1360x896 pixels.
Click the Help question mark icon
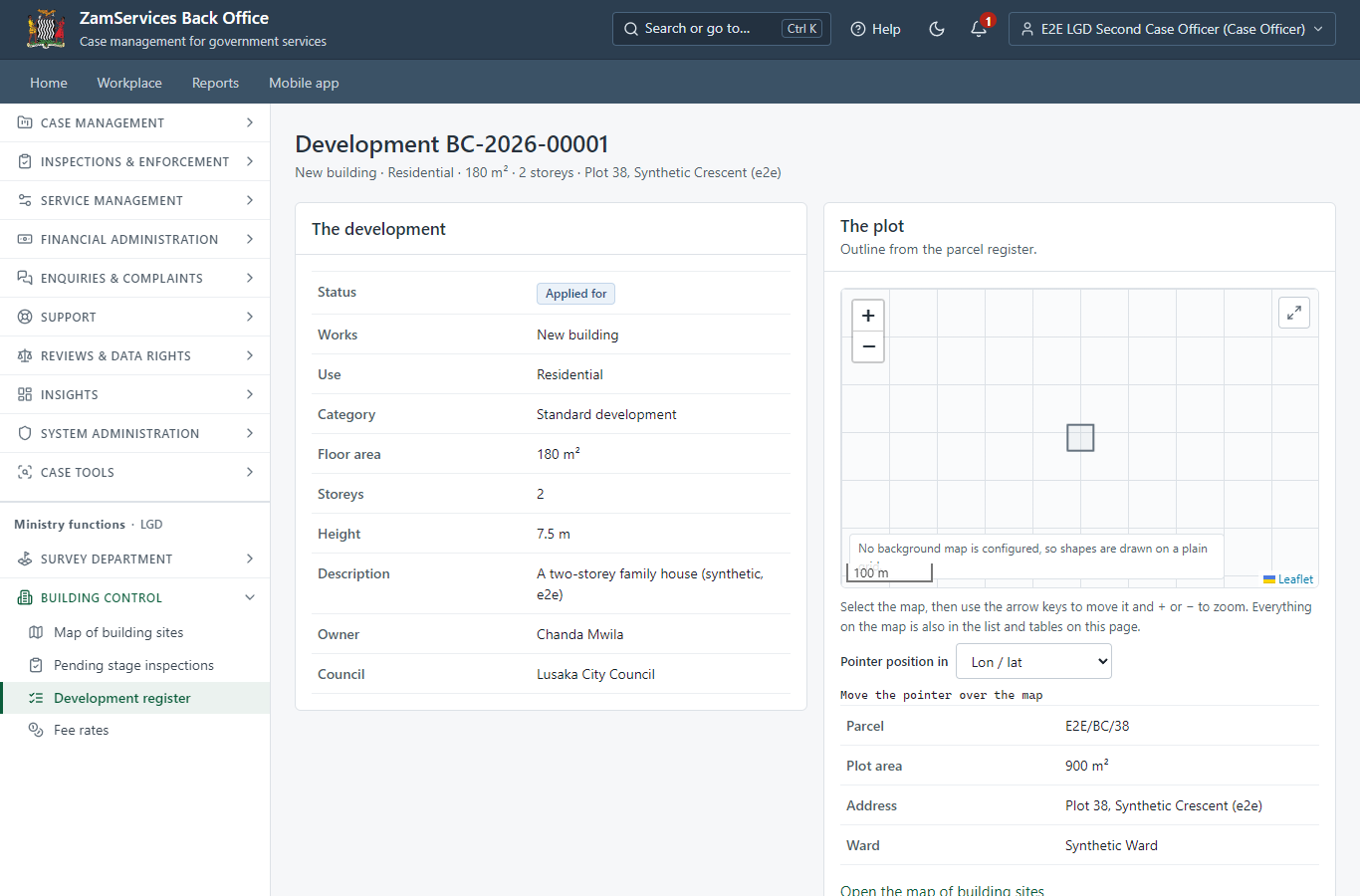(x=858, y=29)
